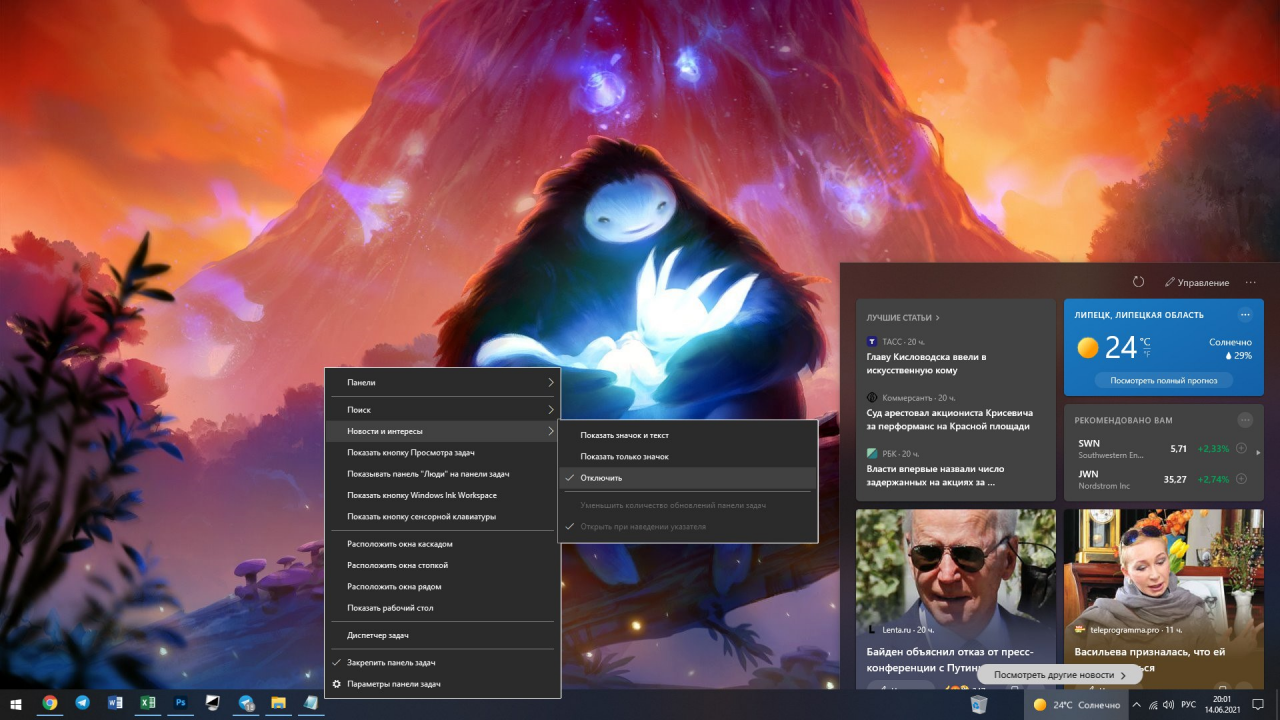Click the weather widget on the taskbar

pyautogui.click(x=1076, y=704)
